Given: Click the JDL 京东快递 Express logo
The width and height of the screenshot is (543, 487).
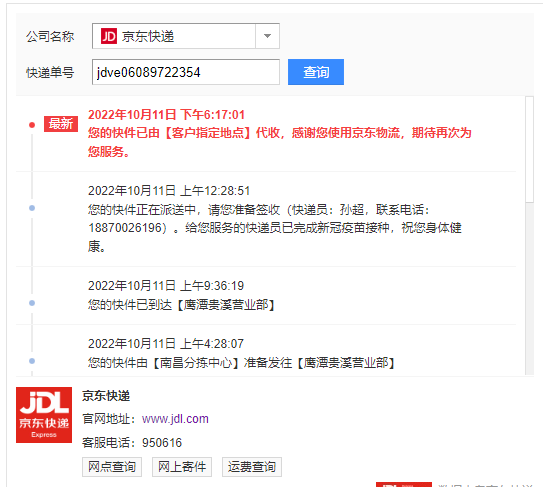Looking at the screenshot, I should click(44, 415).
